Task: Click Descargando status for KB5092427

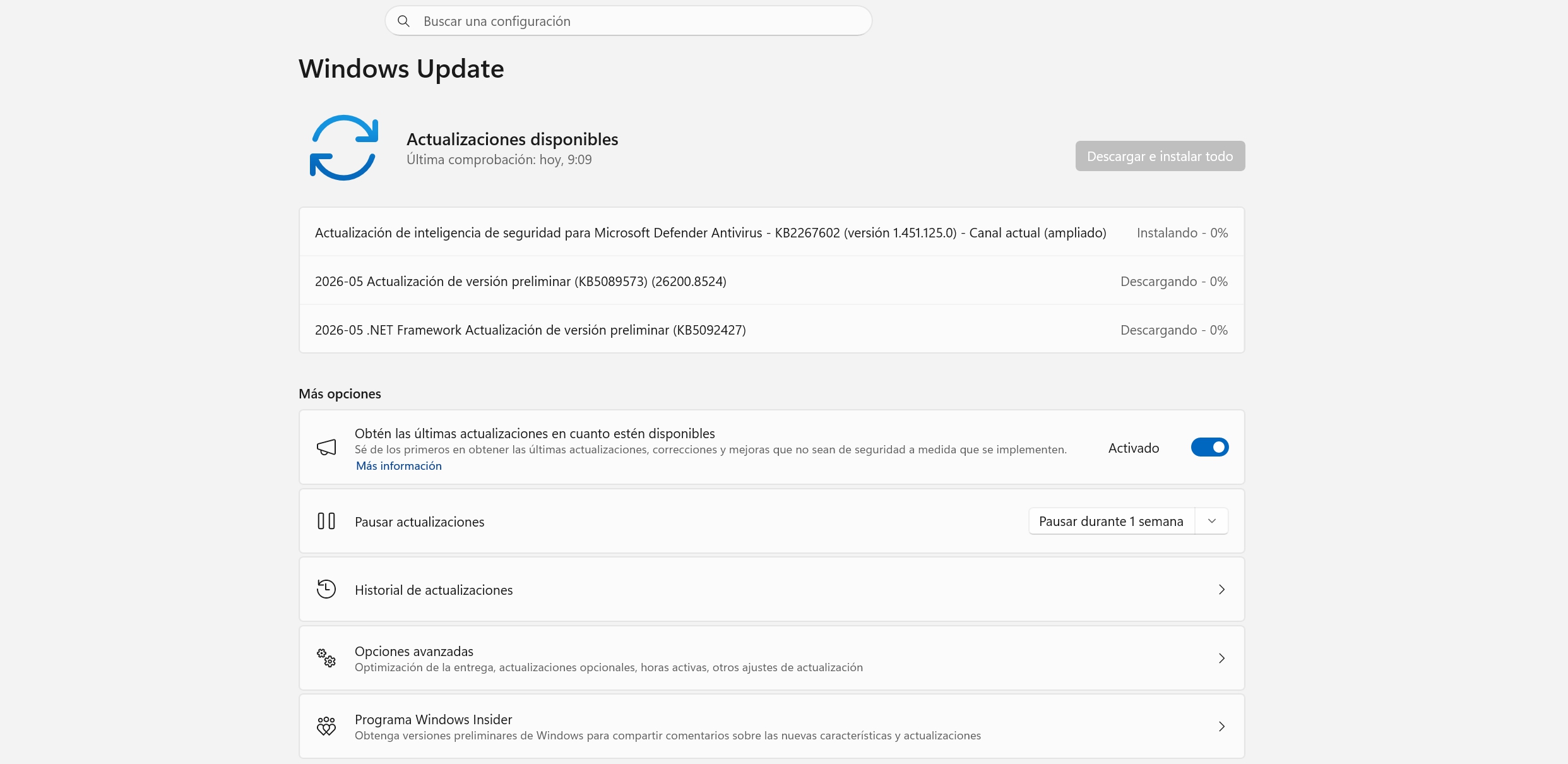Action: coord(1174,330)
